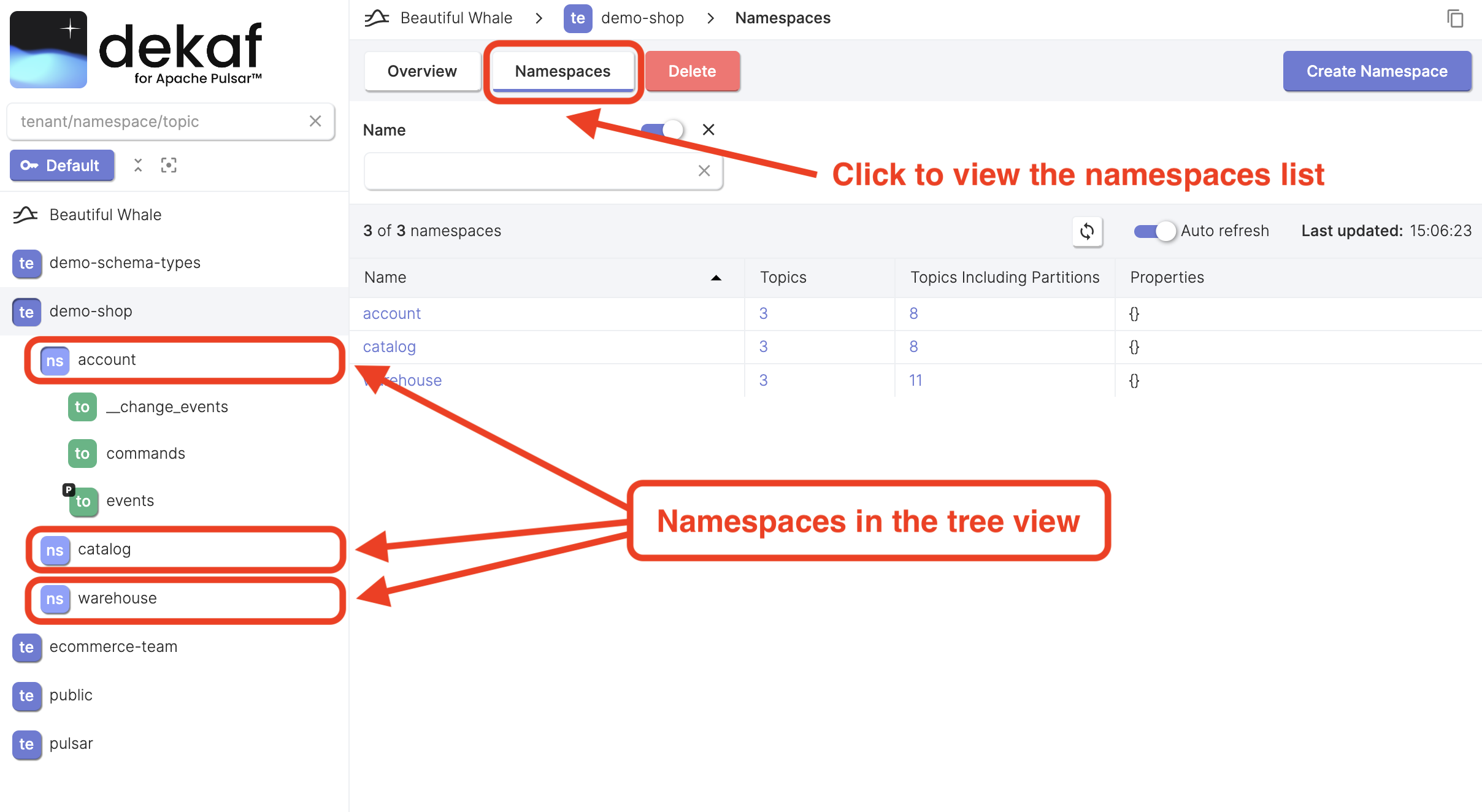Screen dimensions: 1482x812
Task: Click Beautiful Whale breadcrumb link
Action: (x=456, y=18)
